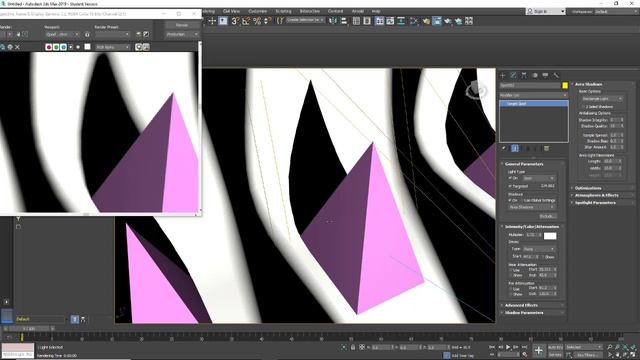The image size is (640, 360).
Task: Switch to the Motion command panel tab
Action: (x=535, y=76)
